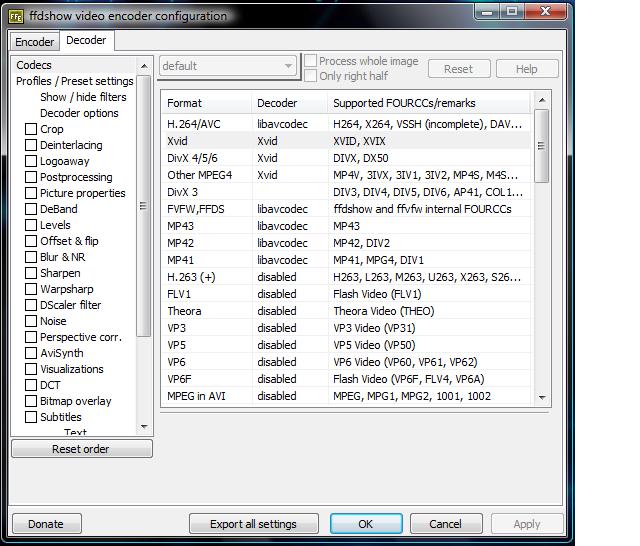Enable the DeBand checkbox

[31, 209]
